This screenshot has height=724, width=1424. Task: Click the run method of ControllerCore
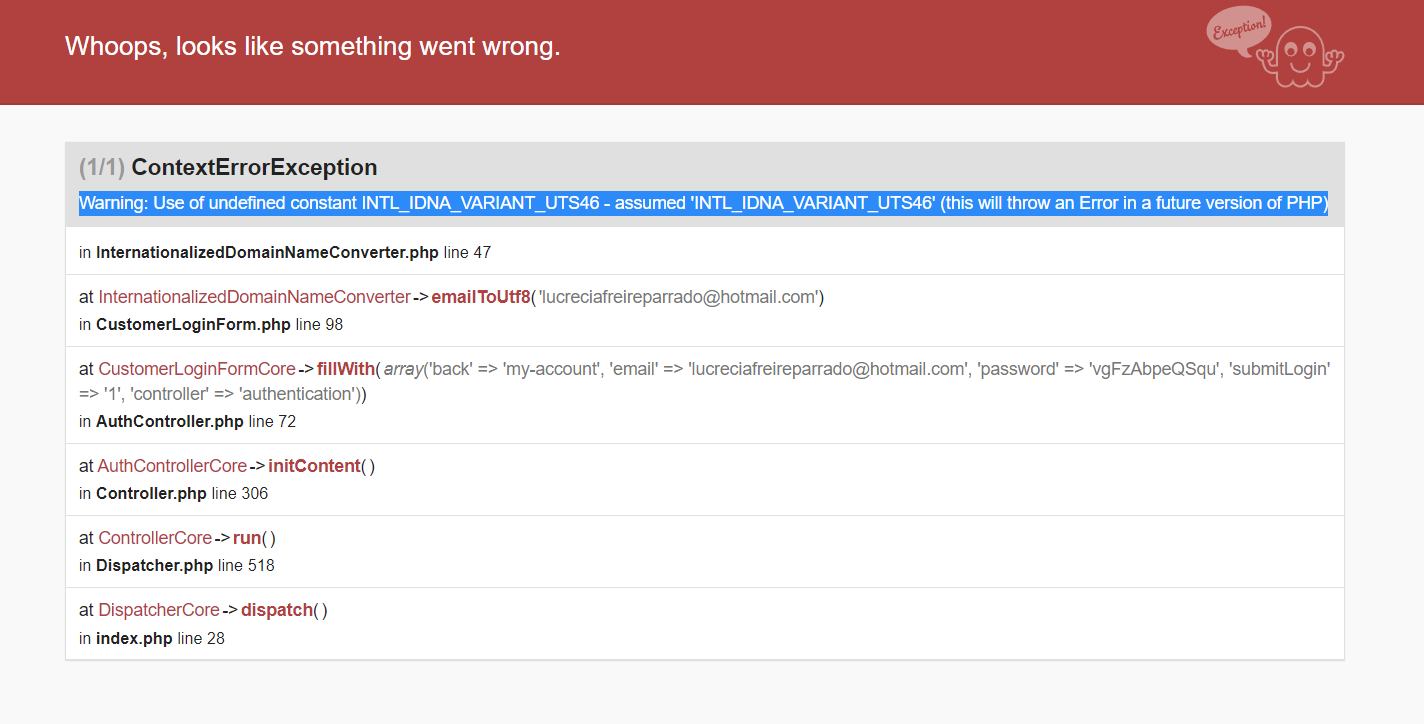246,538
